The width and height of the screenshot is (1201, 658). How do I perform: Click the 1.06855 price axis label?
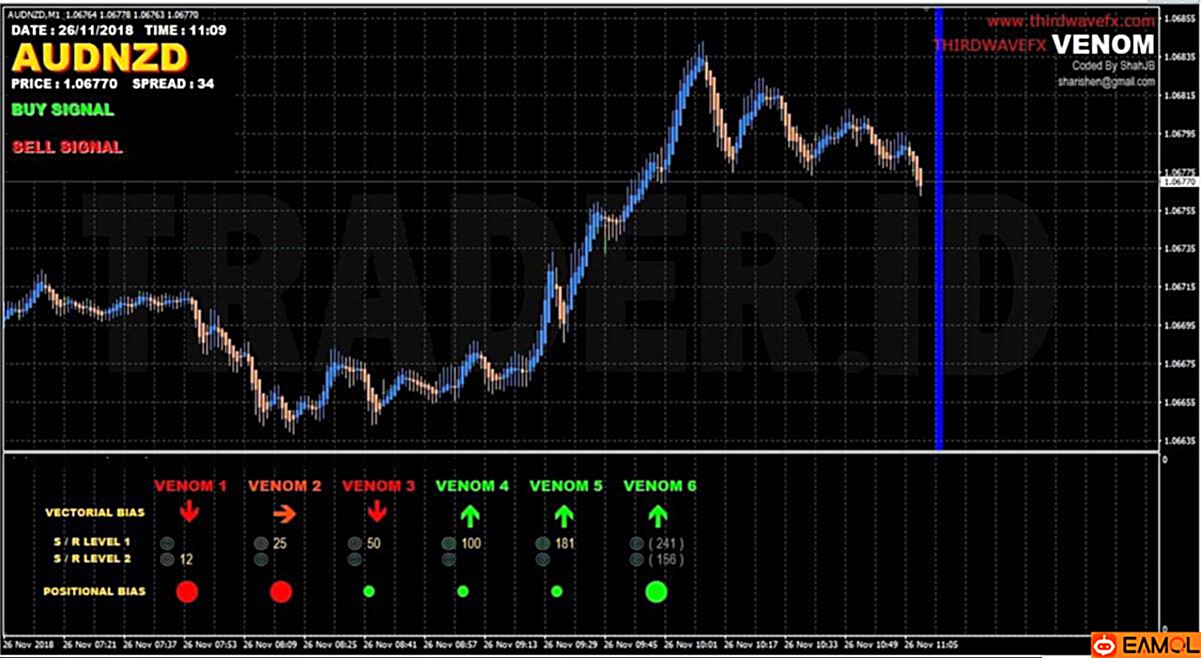point(1179,18)
